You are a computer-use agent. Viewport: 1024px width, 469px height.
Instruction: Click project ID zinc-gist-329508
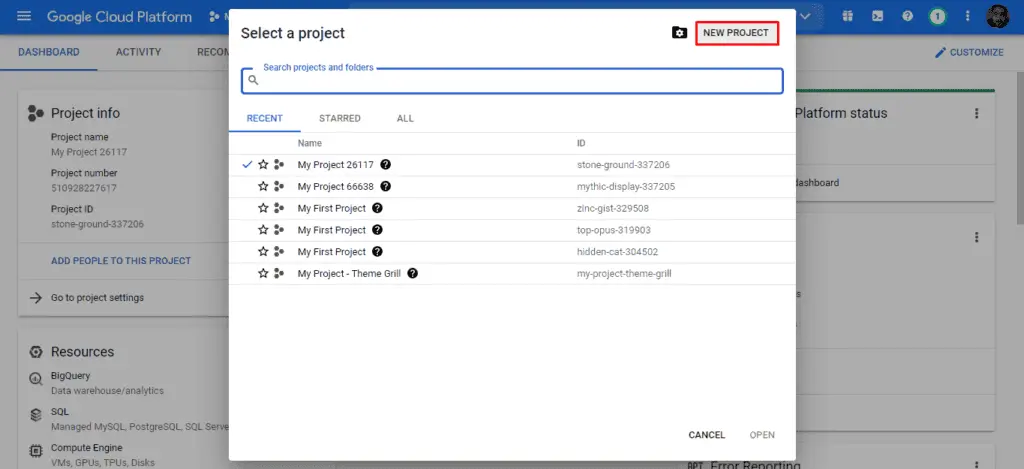613,208
